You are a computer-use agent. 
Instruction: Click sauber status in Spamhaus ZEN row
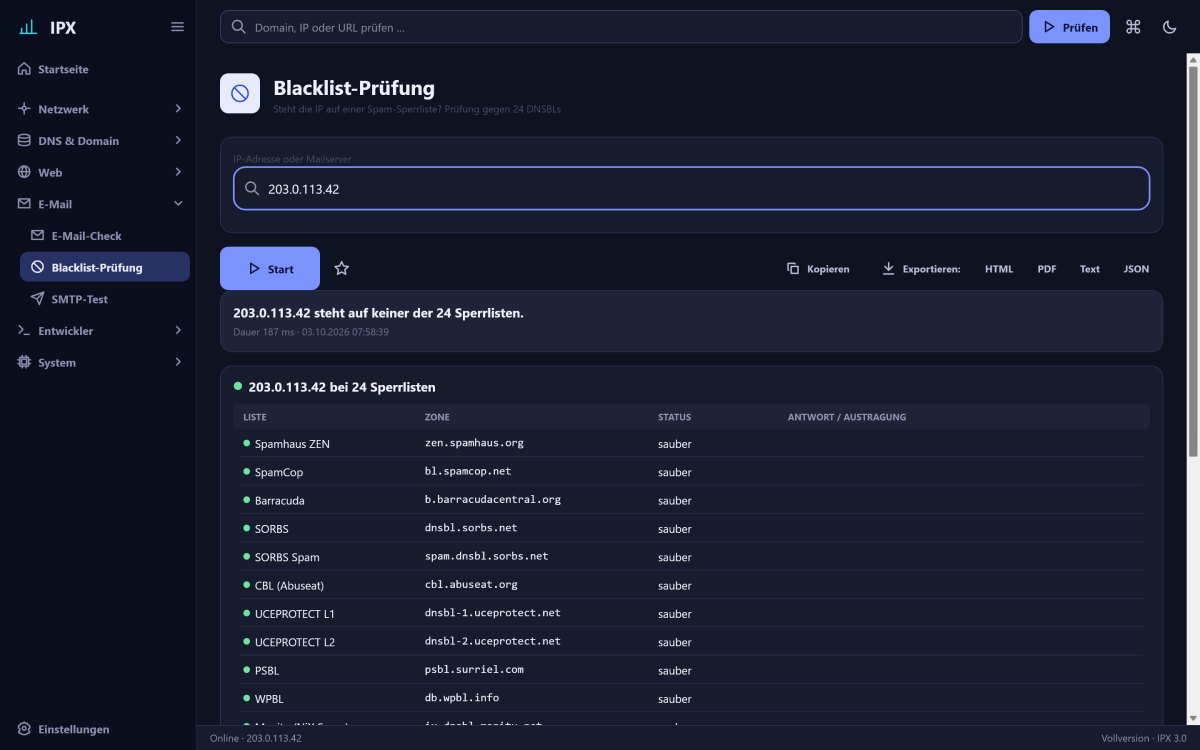coord(675,444)
